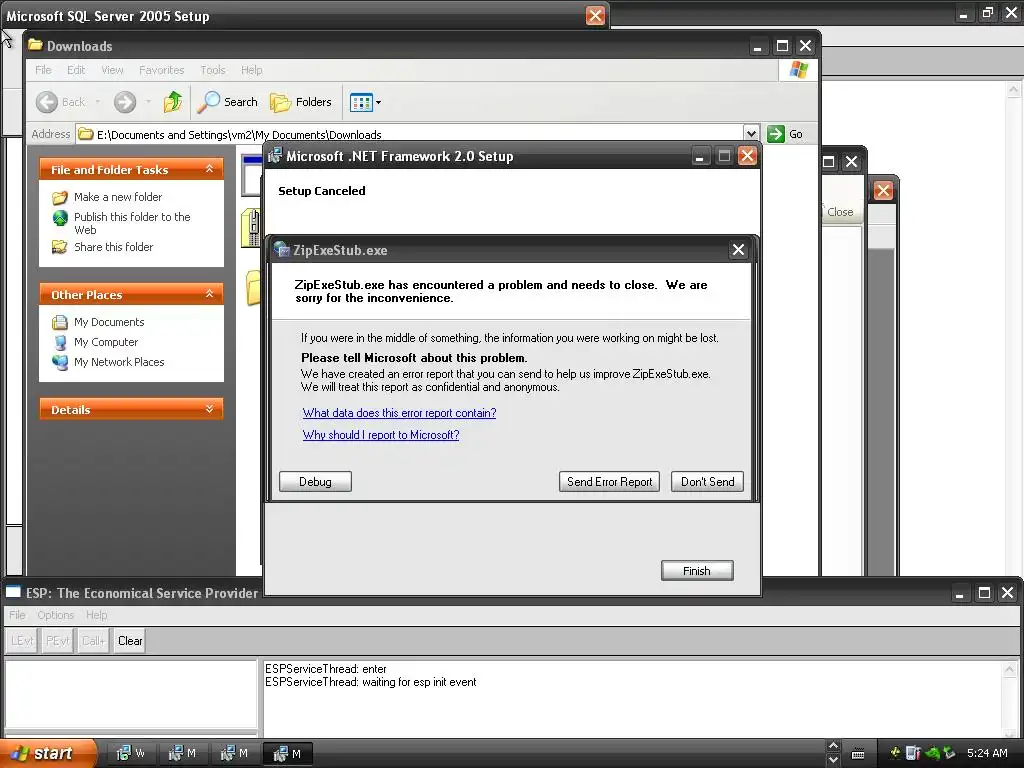1024x768 pixels.
Task: Click the My Documents icon
Action: pyautogui.click(x=60, y=322)
